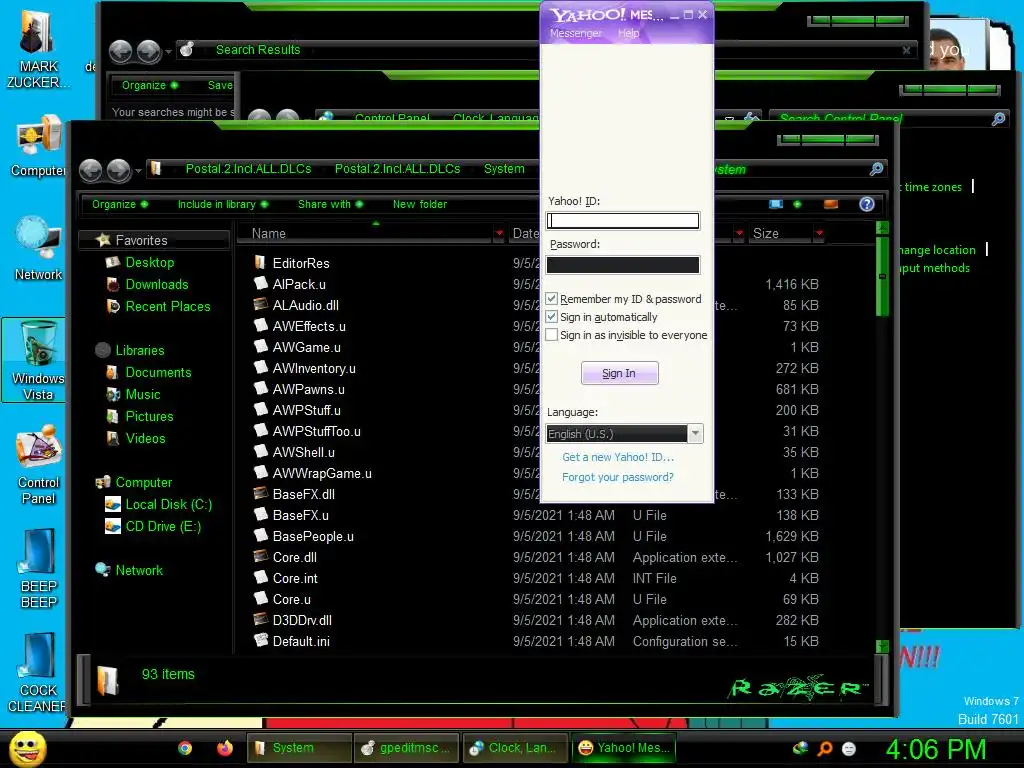Click Get a new Yahoo! ID link
Image resolution: width=1024 pixels, height=768 pixels.
618,457
